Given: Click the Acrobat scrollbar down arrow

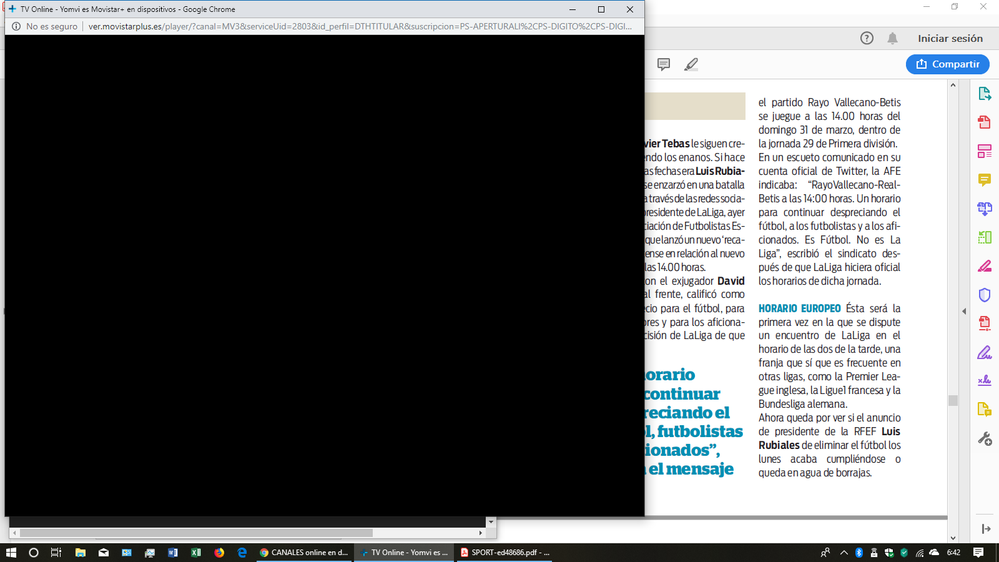Looking at the screenshot, I should [953, 538].
